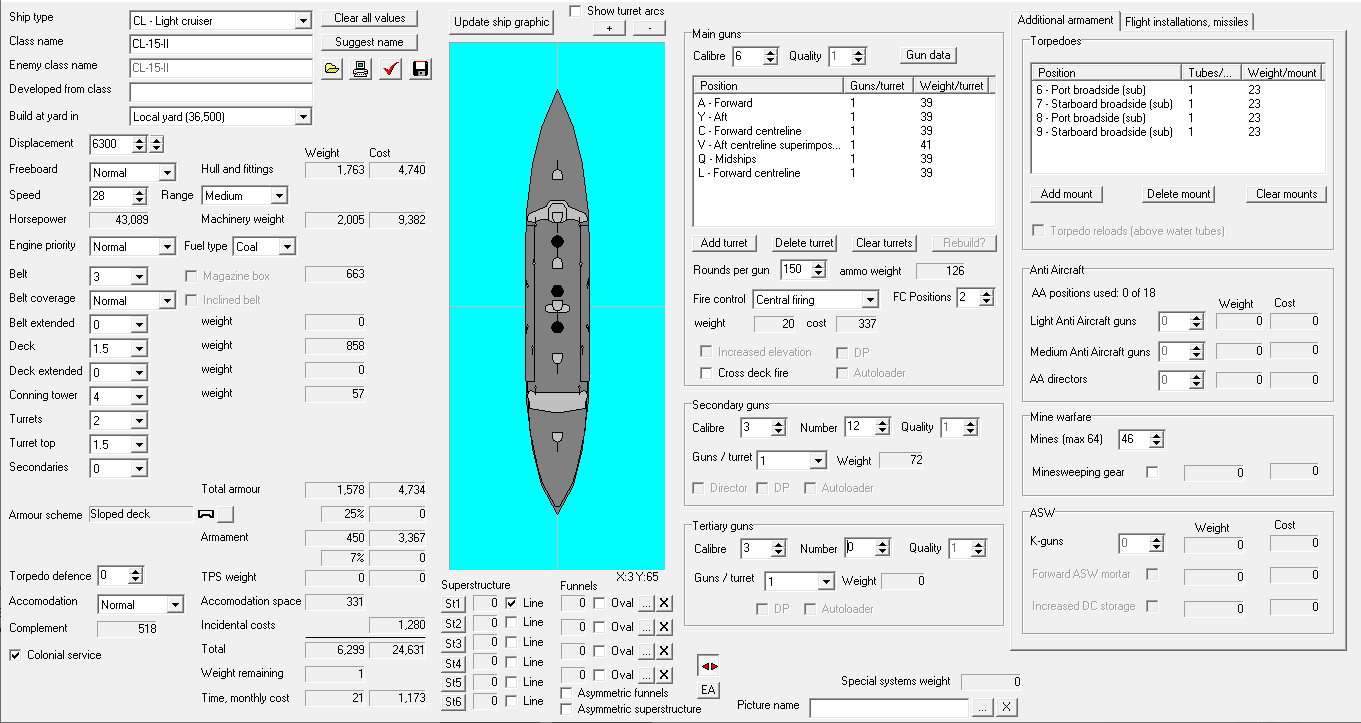Click the red checkmark validate icon
Image resolution: width=1361 pixels, height=723 pixels.
(391, 69)
